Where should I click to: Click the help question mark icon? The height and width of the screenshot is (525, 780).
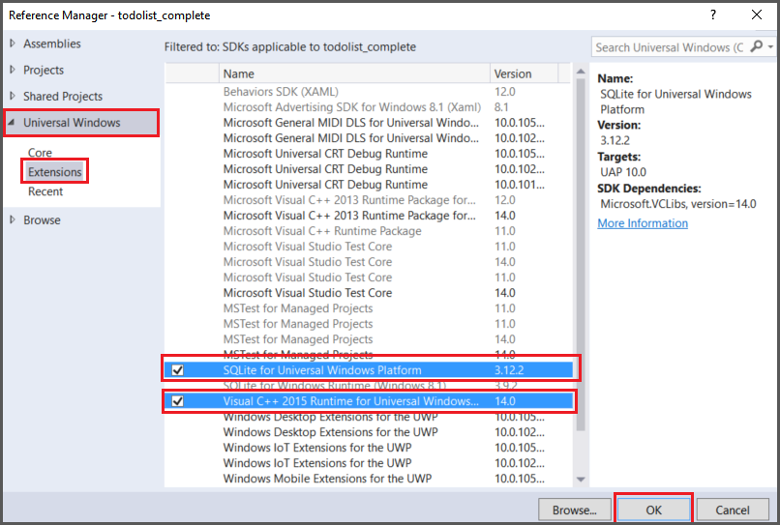pyautogui.click(x=713, y=15)
